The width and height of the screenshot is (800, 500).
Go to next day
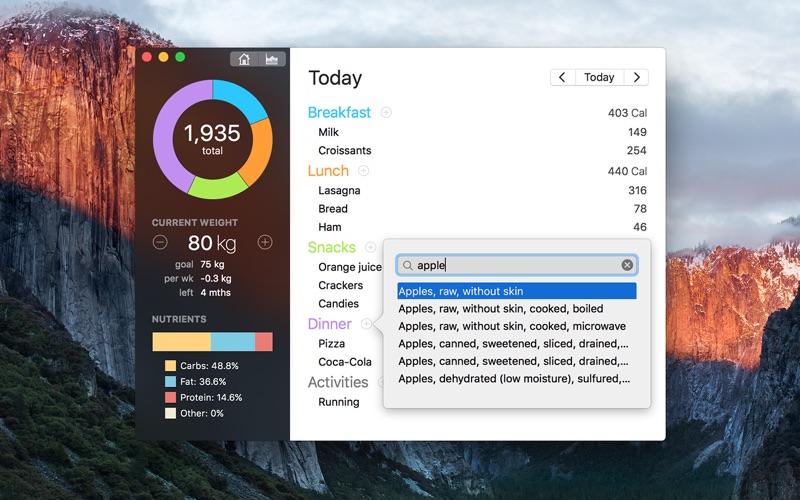[x=636, y=77]
